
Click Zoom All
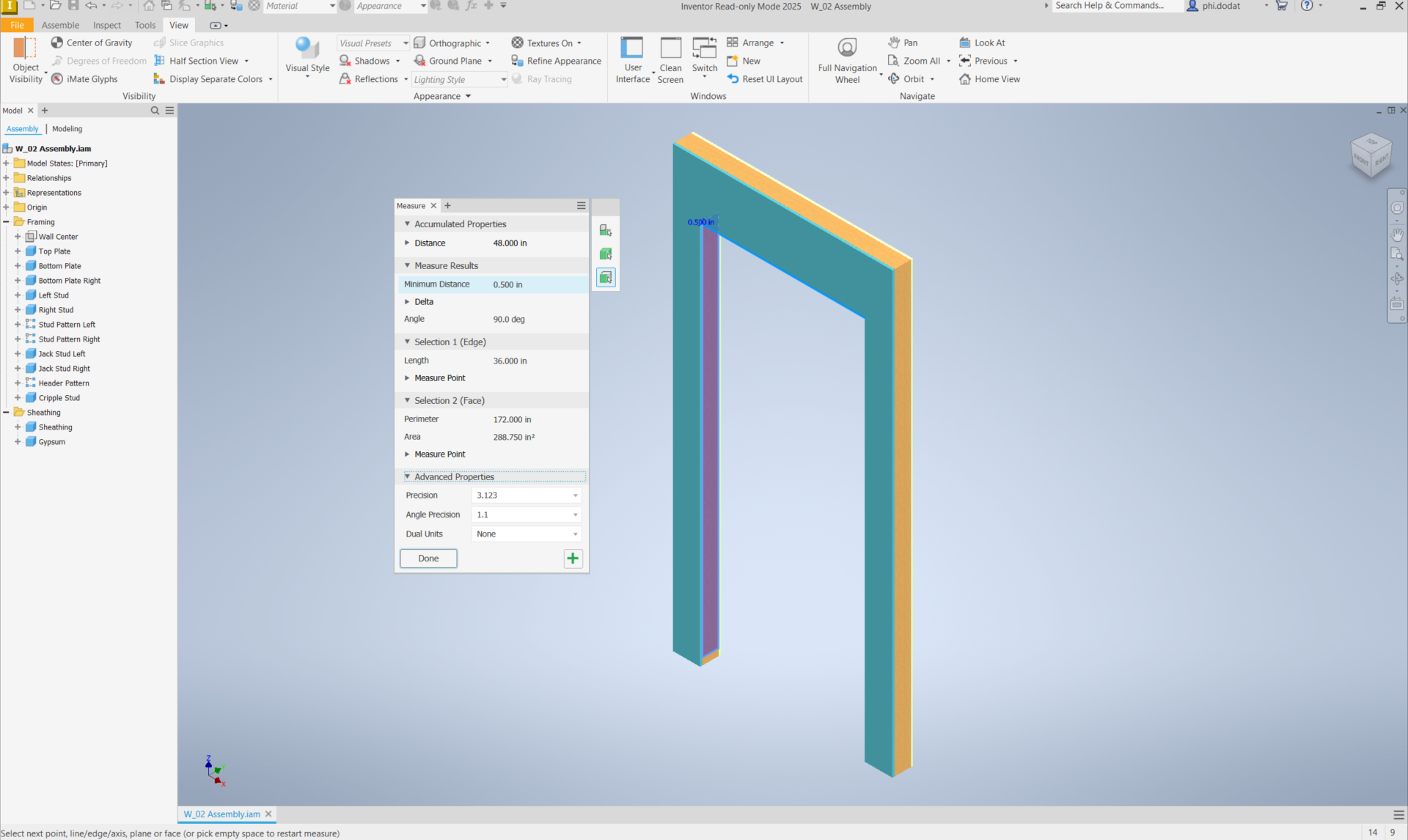pos(914,61)
